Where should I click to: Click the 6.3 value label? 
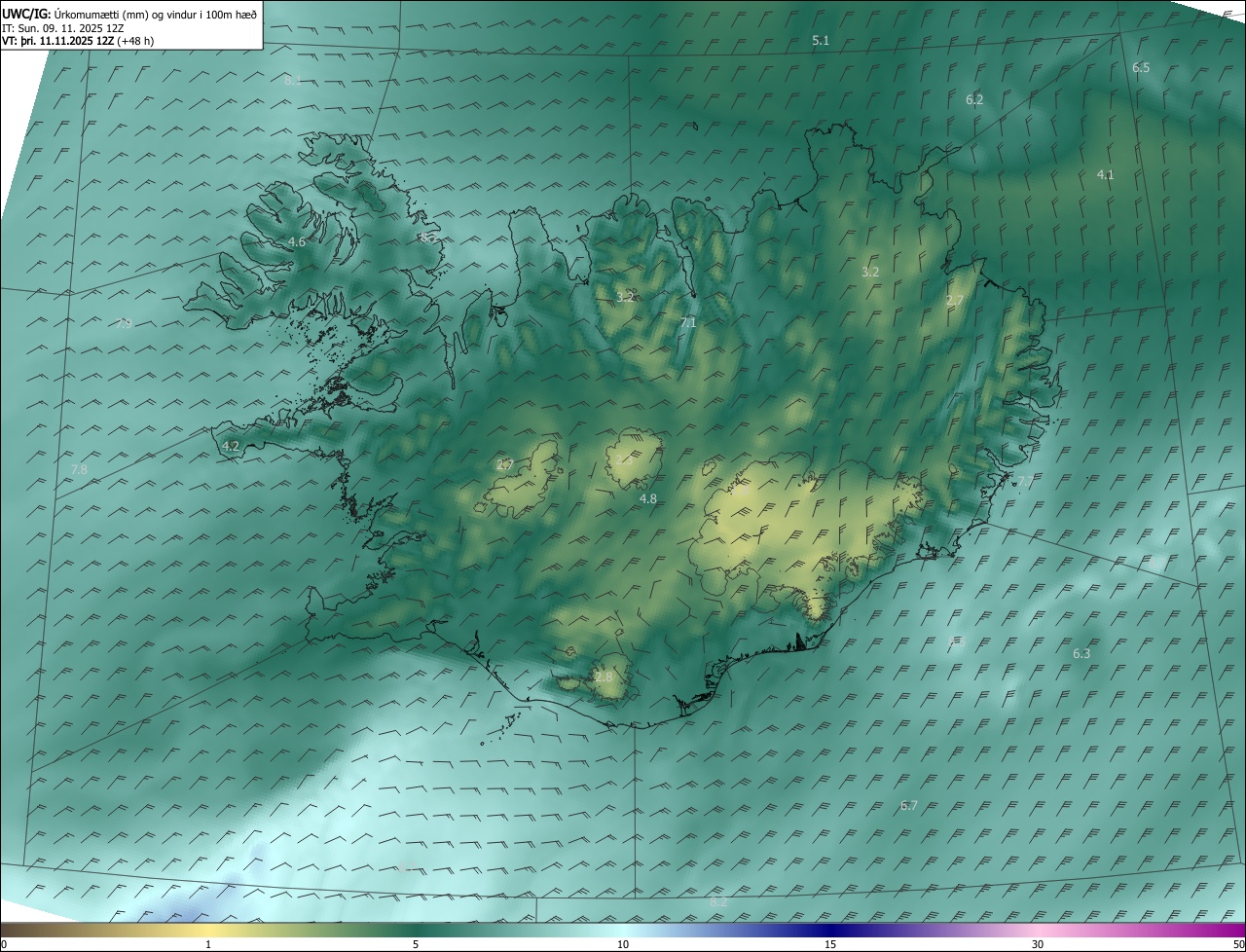1081,653
